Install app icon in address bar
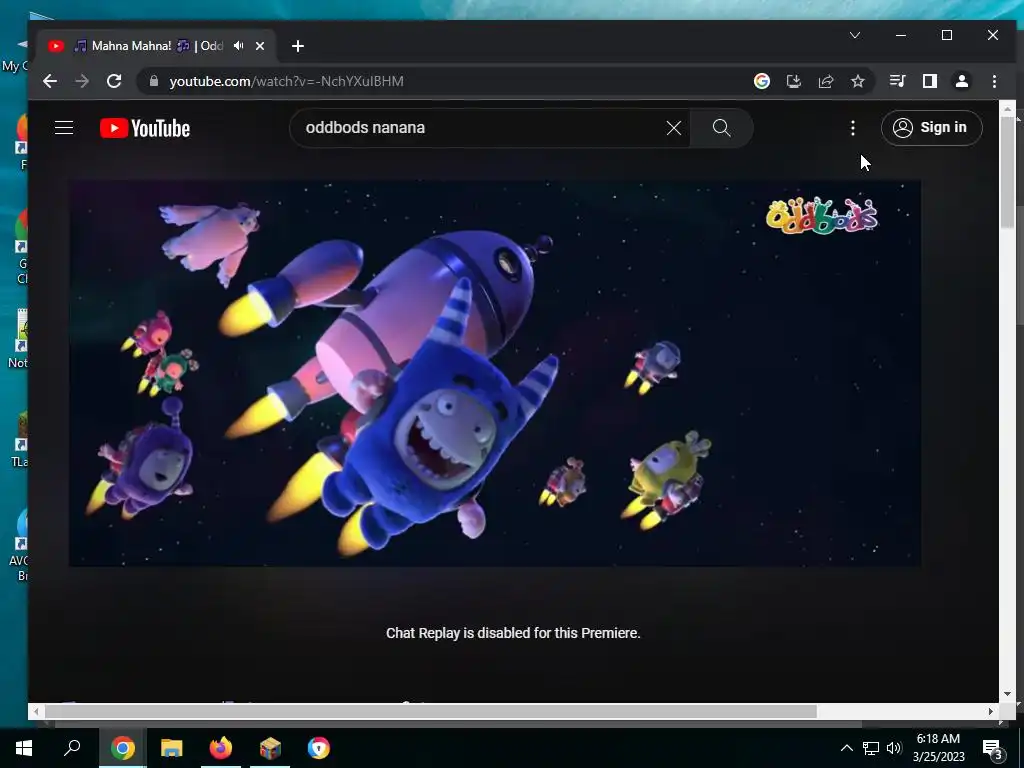This screenshot has height=768, width=1024. pos(793,81)
